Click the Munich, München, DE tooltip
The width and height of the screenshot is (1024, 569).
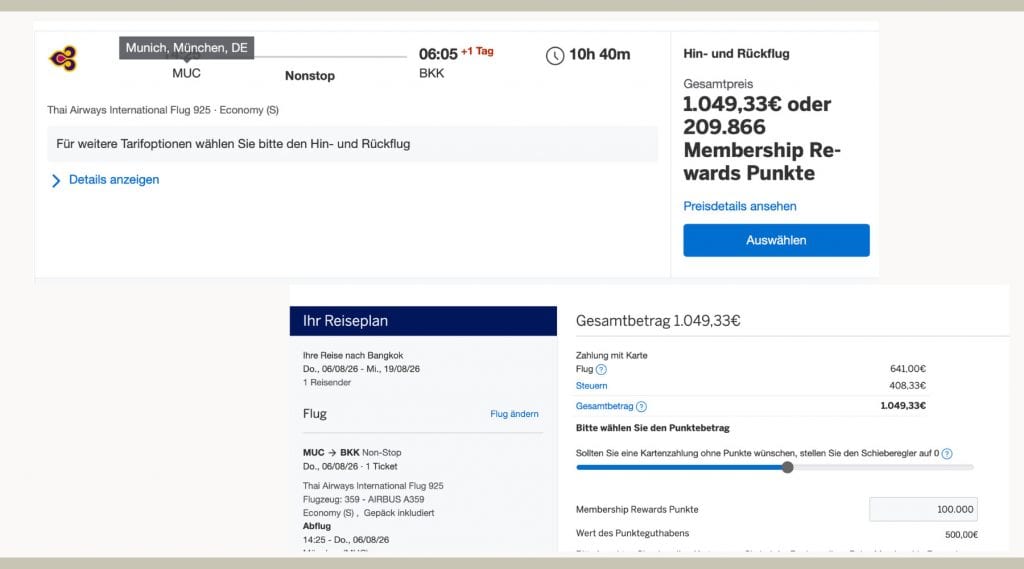click(x=186, y=48)
